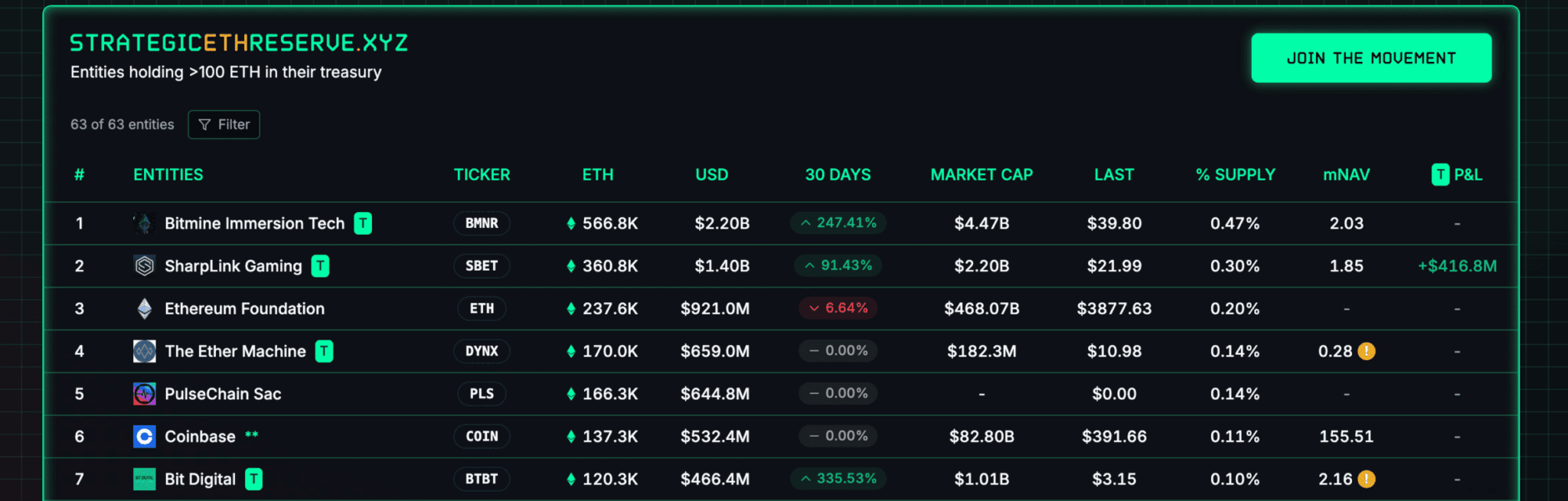
Task: Click the PLS ticker pill
Action: [482, 394]
